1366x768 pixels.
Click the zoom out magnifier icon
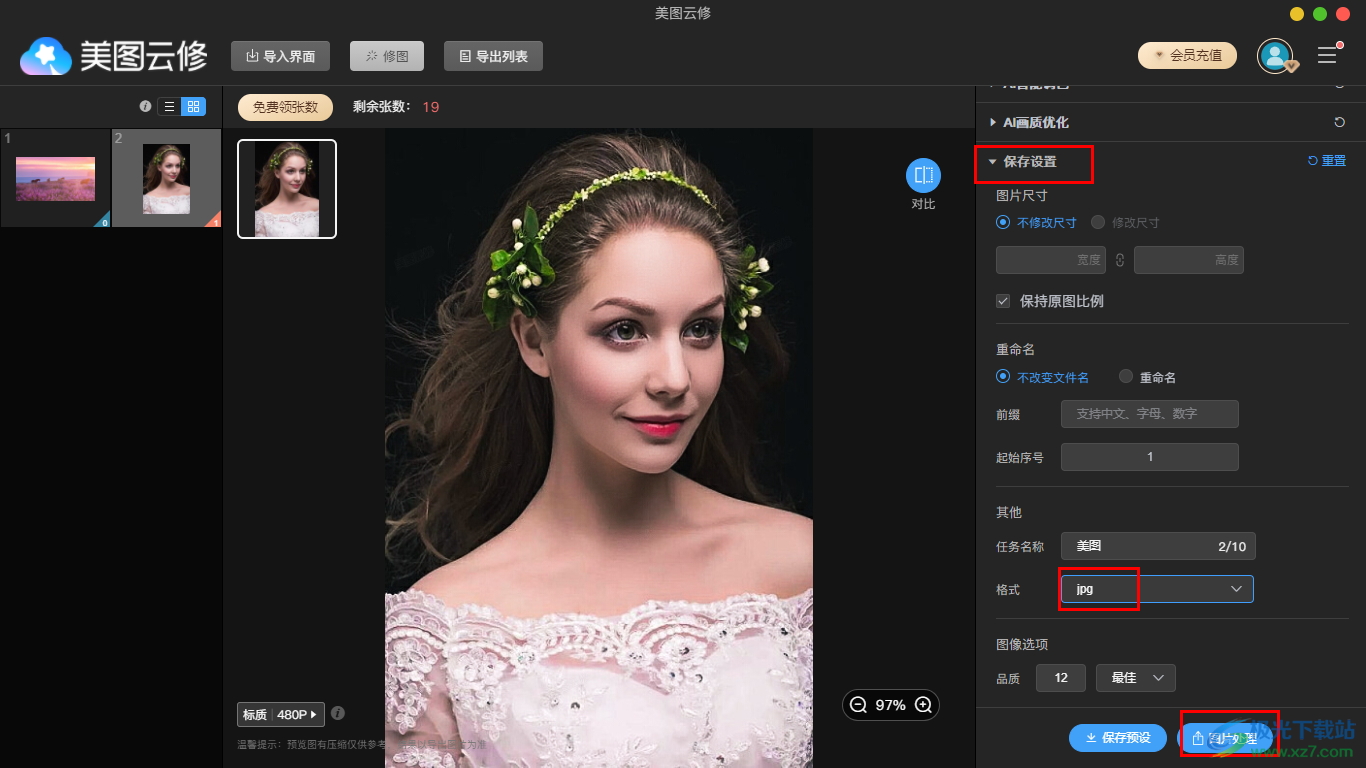[x=858, y=705]
